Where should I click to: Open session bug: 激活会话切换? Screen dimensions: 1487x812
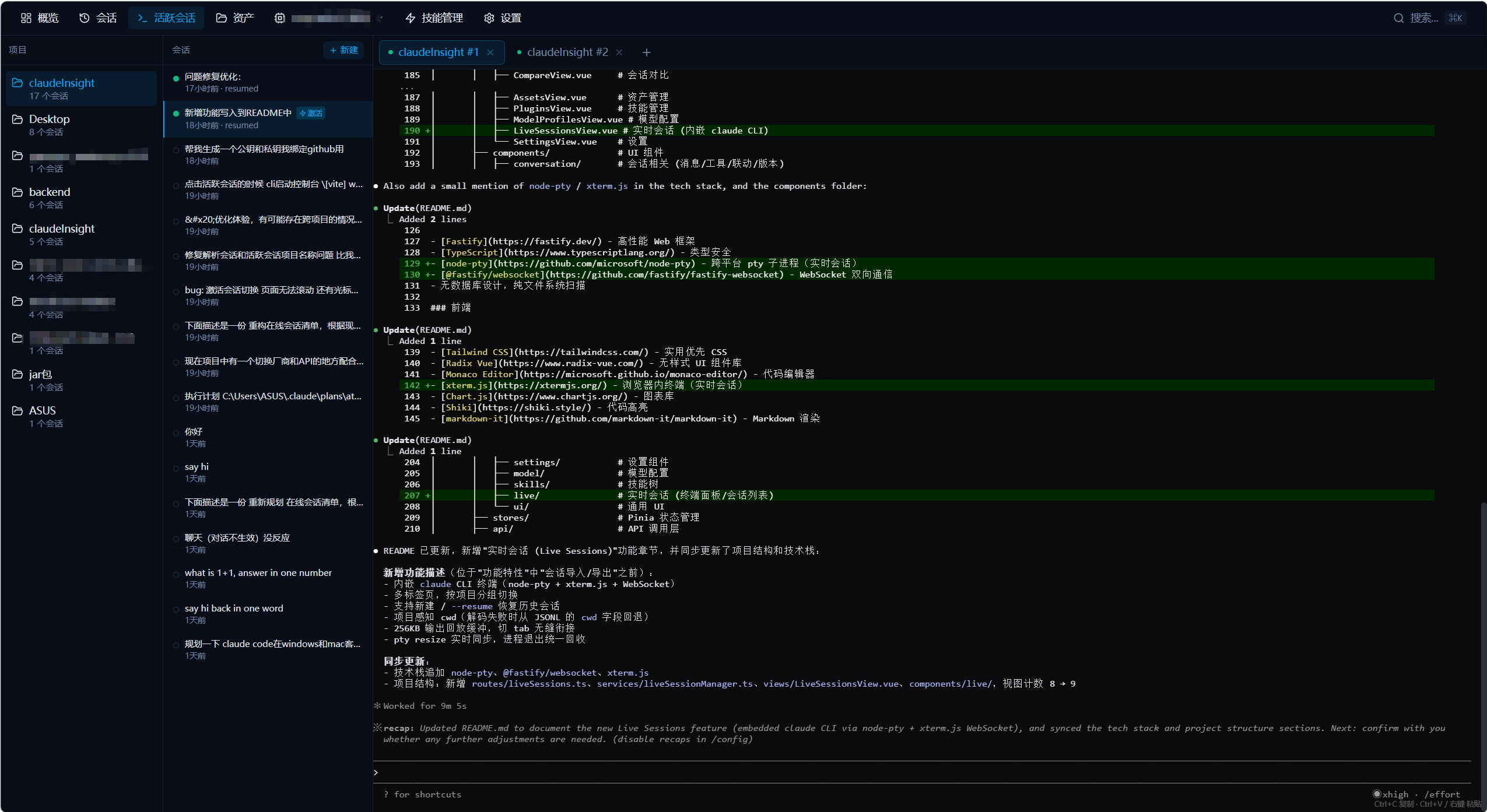(x=268, y=296)
